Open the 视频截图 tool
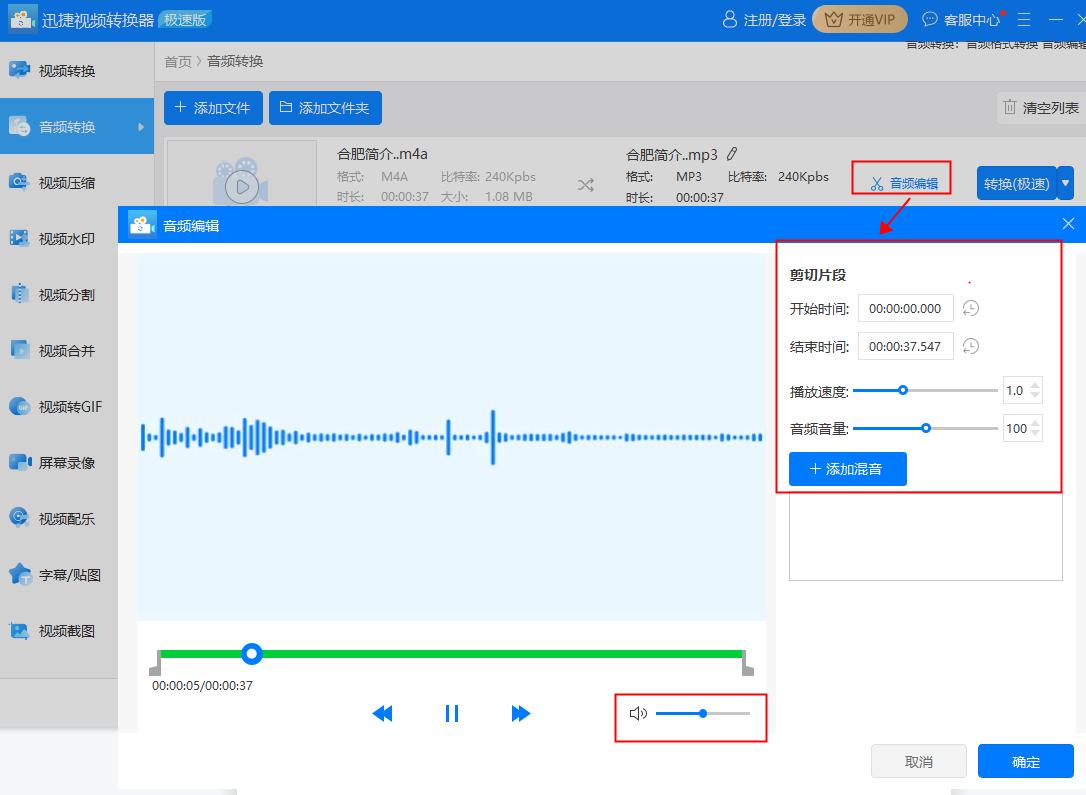Image resolution: width=1086 pixels, height=795 pixels. pos(60,630)
